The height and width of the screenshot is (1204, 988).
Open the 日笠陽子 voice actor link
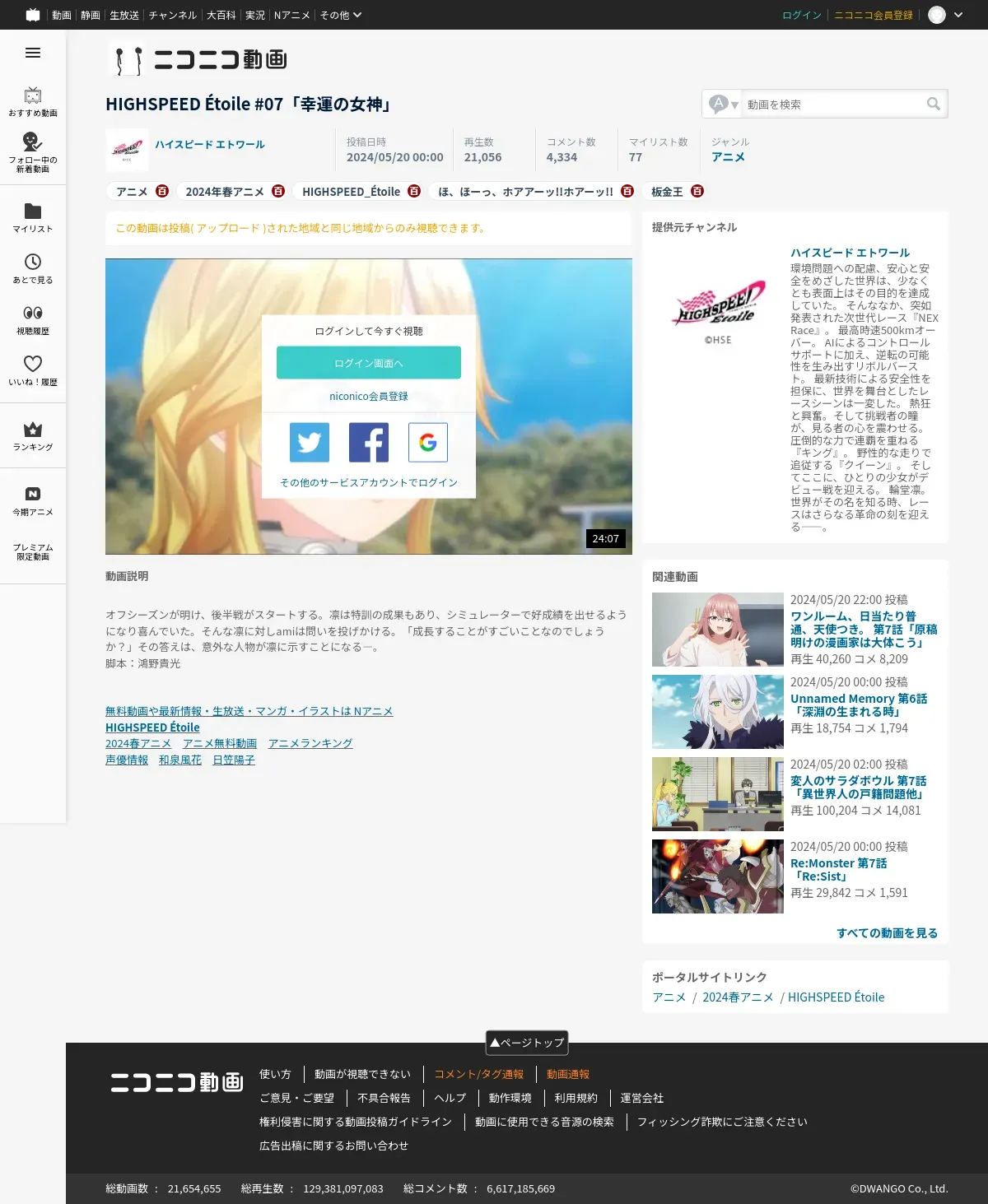pos(234,760)
